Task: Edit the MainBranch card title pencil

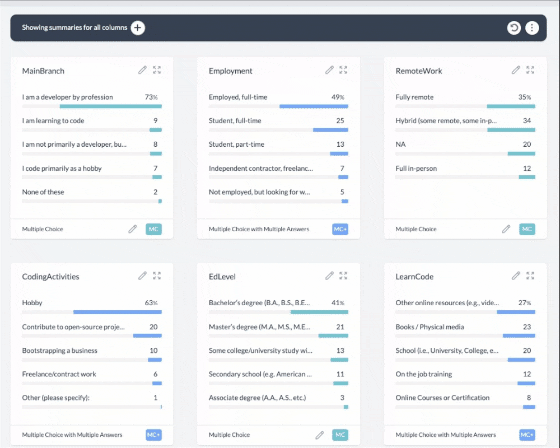Action: coord(142,70)
